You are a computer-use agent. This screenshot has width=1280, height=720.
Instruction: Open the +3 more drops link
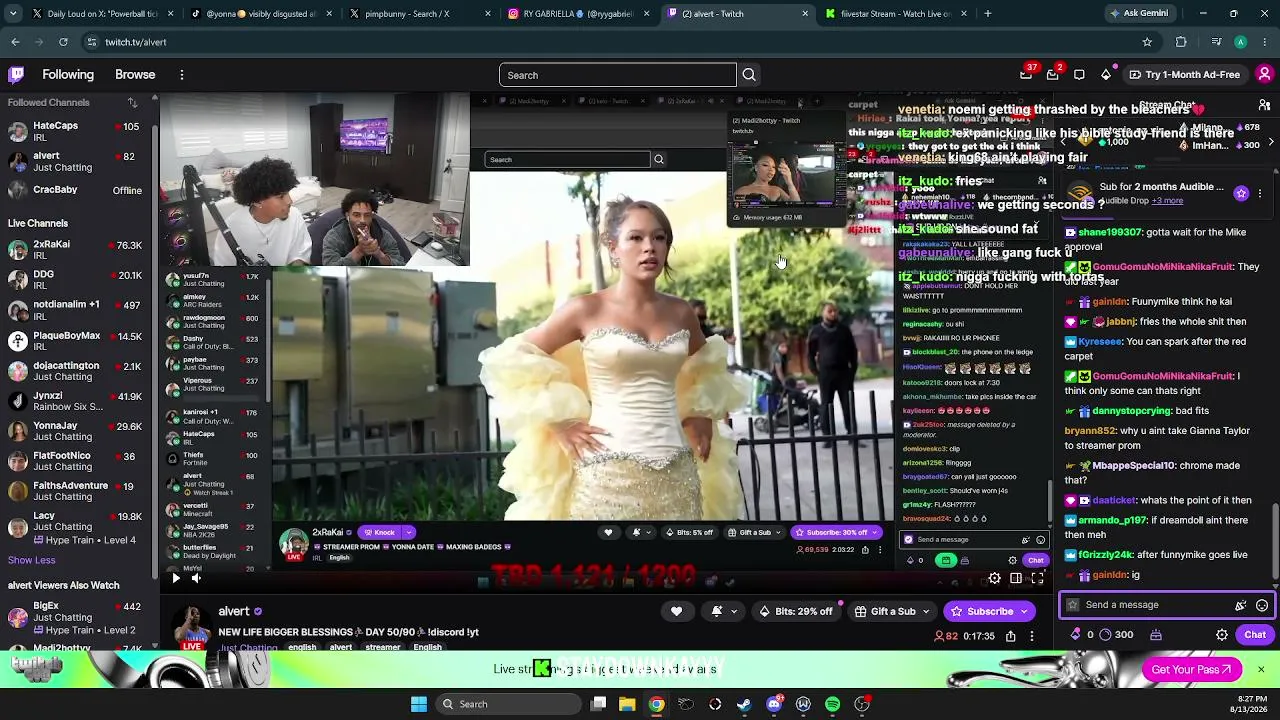(x=1167, y=201)
